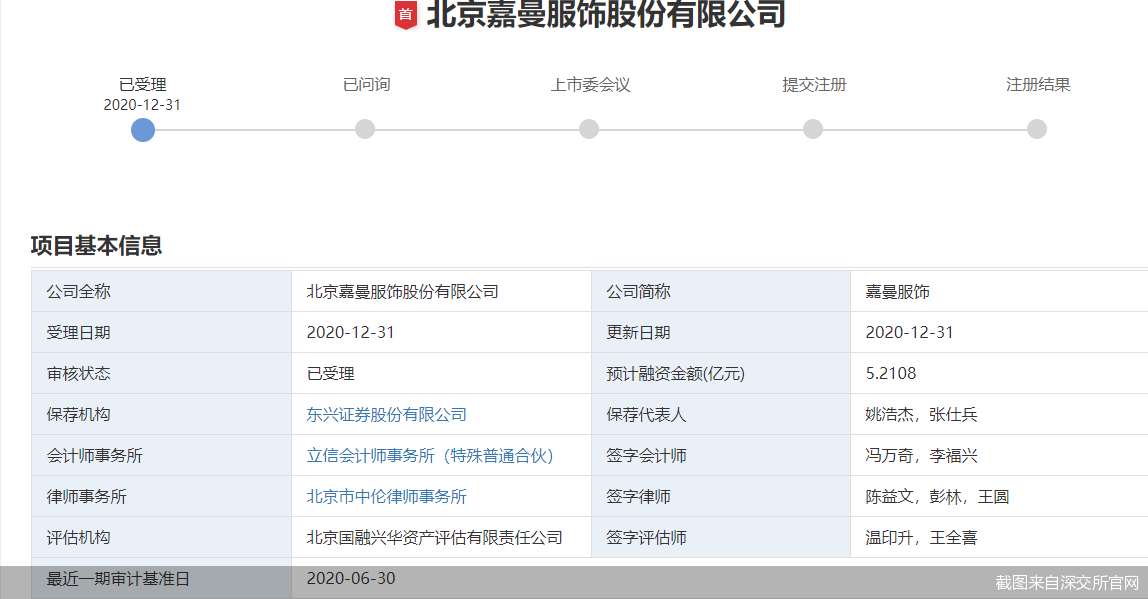This screenshot has height=599, width=1148.
Task: Click the 更新日期 value 2020-12-31
Action: point(910,332)
